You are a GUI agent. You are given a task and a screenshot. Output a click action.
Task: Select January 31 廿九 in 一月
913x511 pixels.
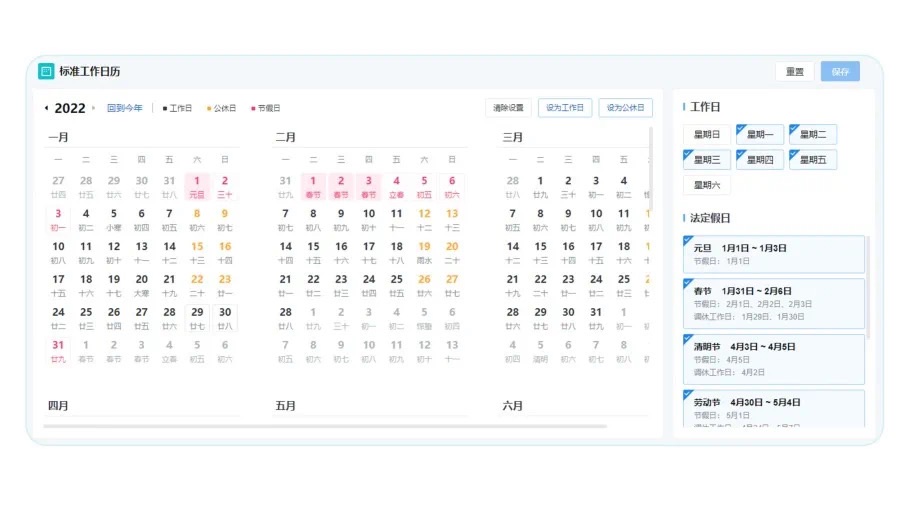click(58, 351)
